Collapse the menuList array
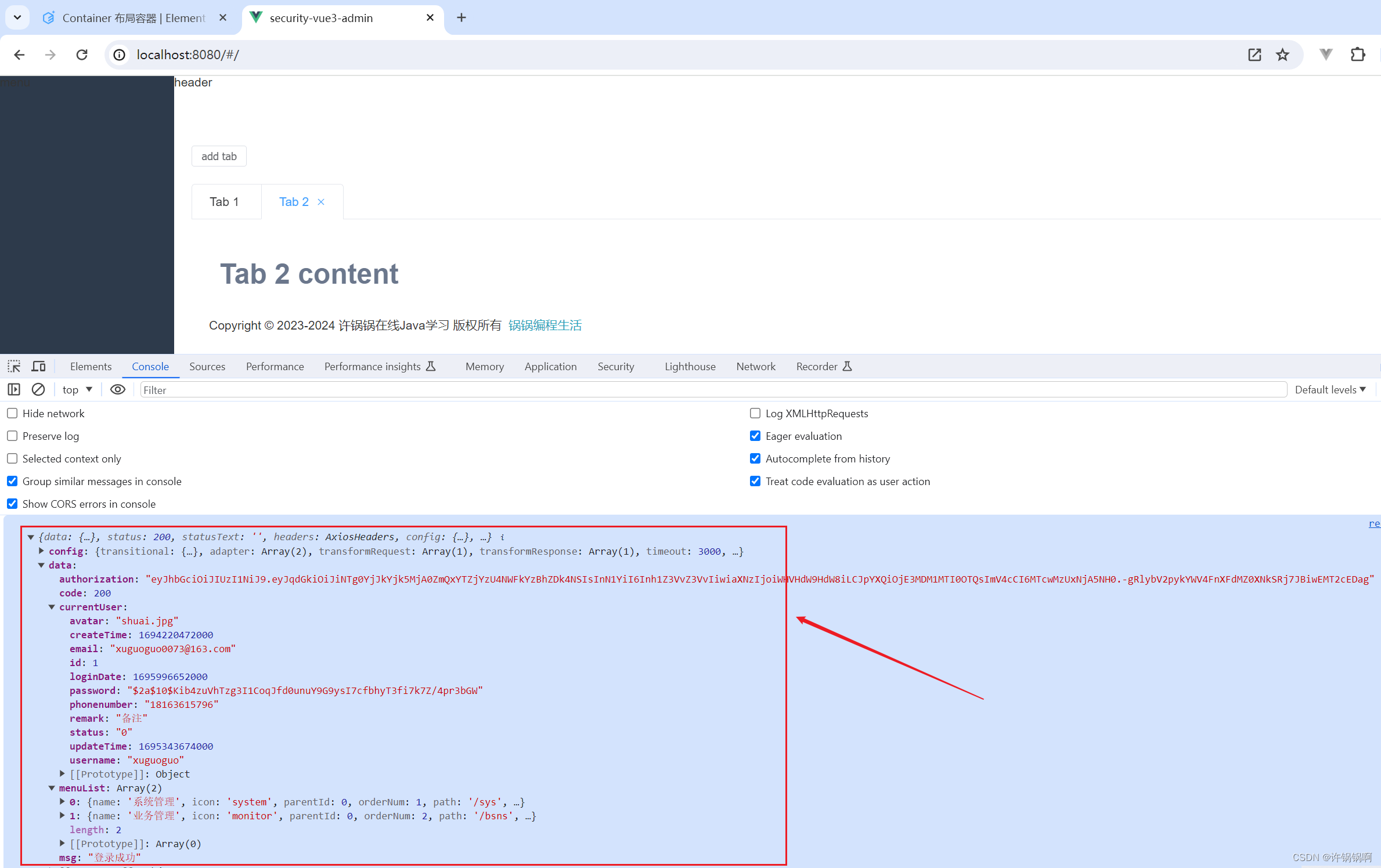The height and width of the screenshot is (868, 1381). pos(52,788)
